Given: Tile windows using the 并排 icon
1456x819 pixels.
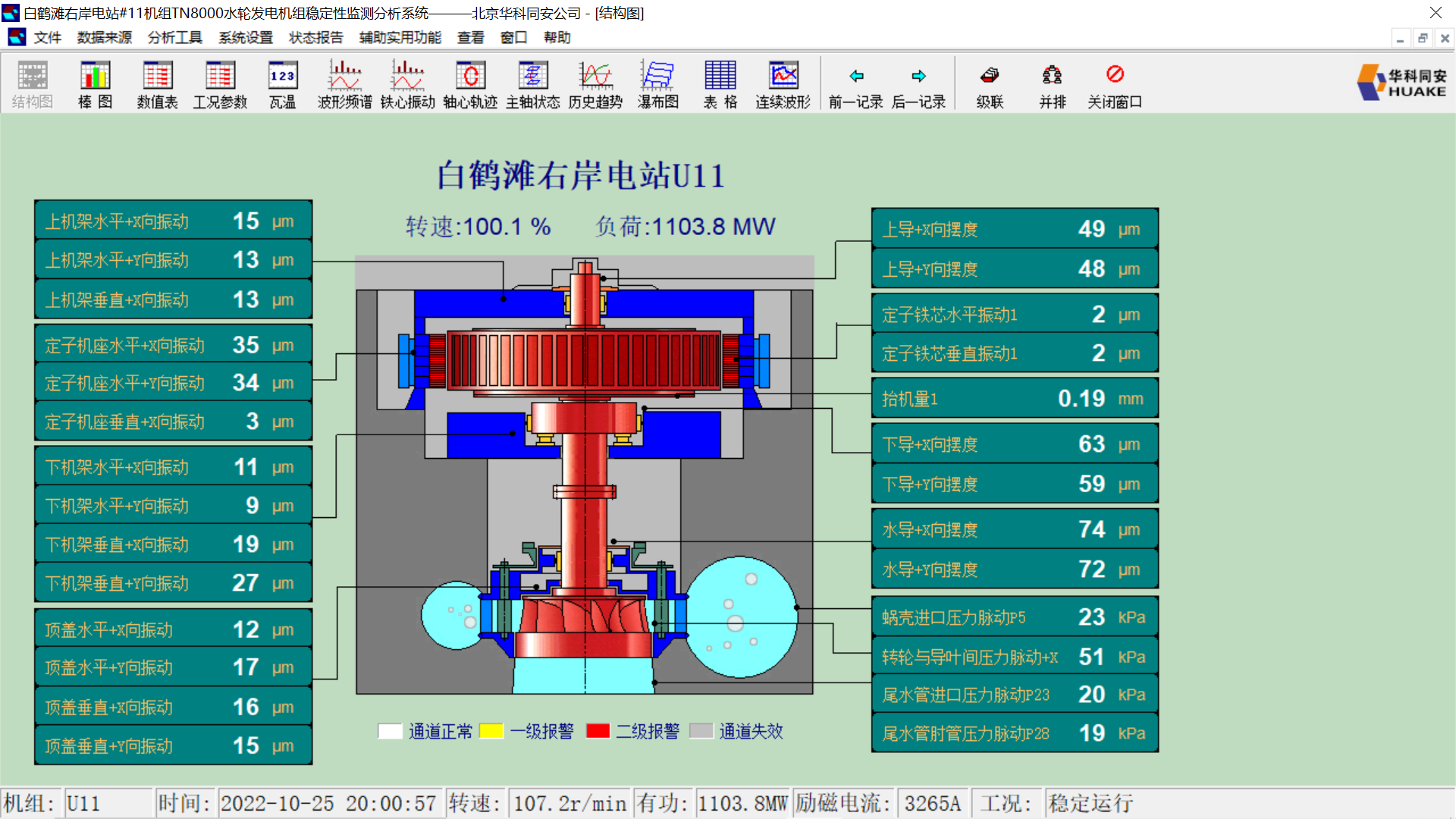Looking at the screenshot, I should click(1051, 83).
